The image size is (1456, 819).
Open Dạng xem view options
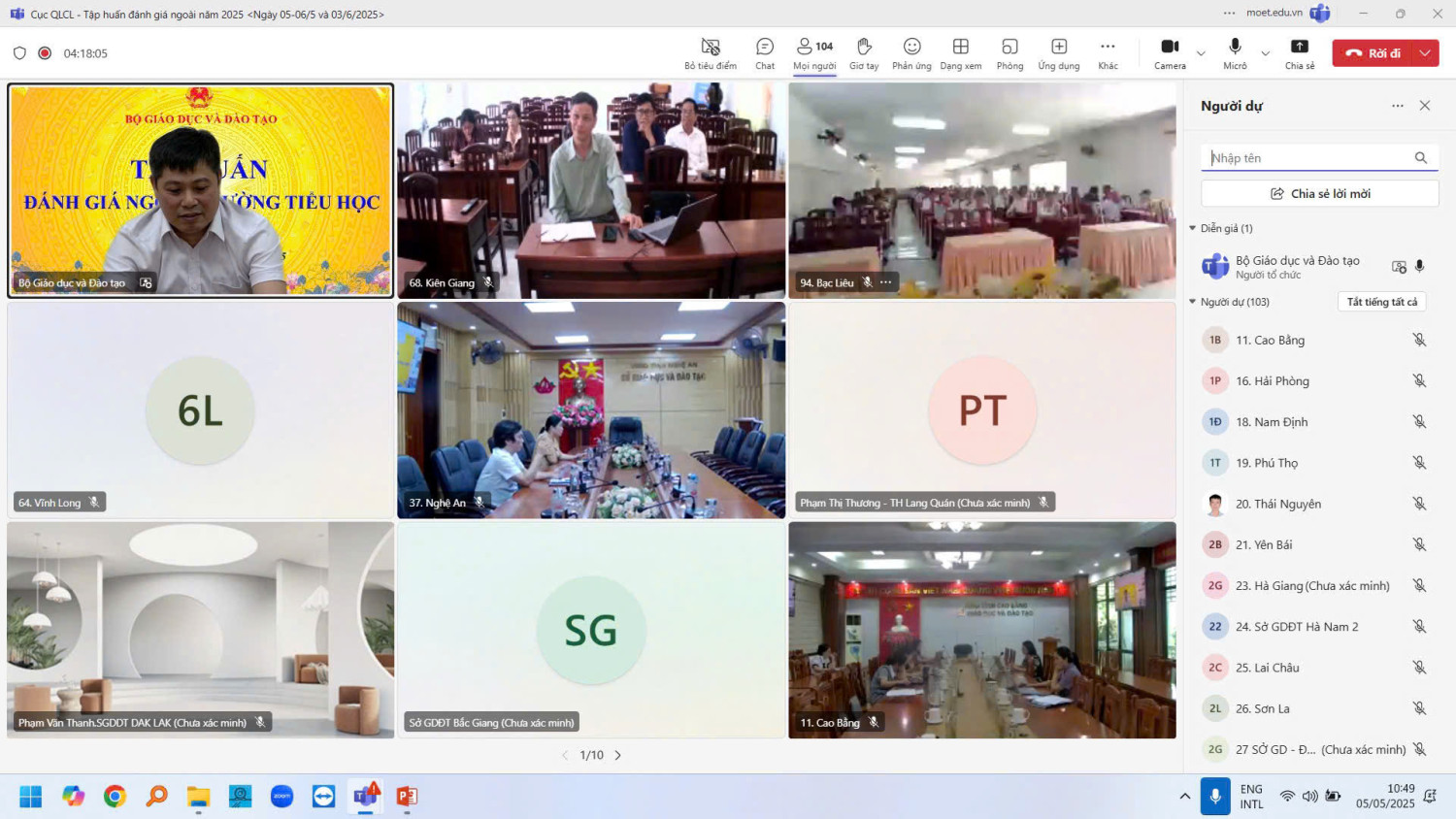[960, 53]
